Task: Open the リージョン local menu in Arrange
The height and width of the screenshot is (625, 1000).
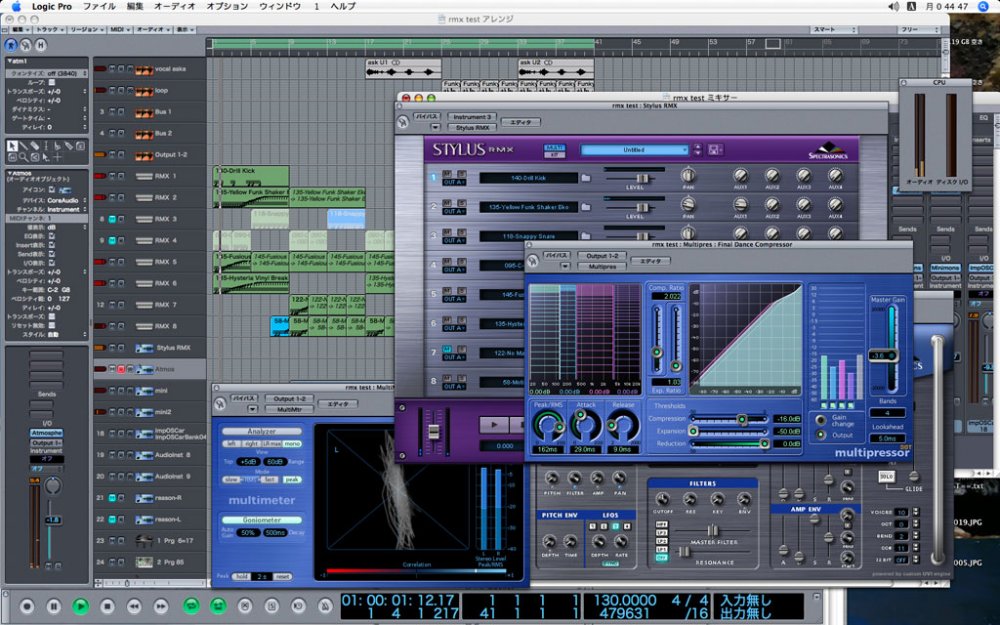Action: [x=85, y=30]
